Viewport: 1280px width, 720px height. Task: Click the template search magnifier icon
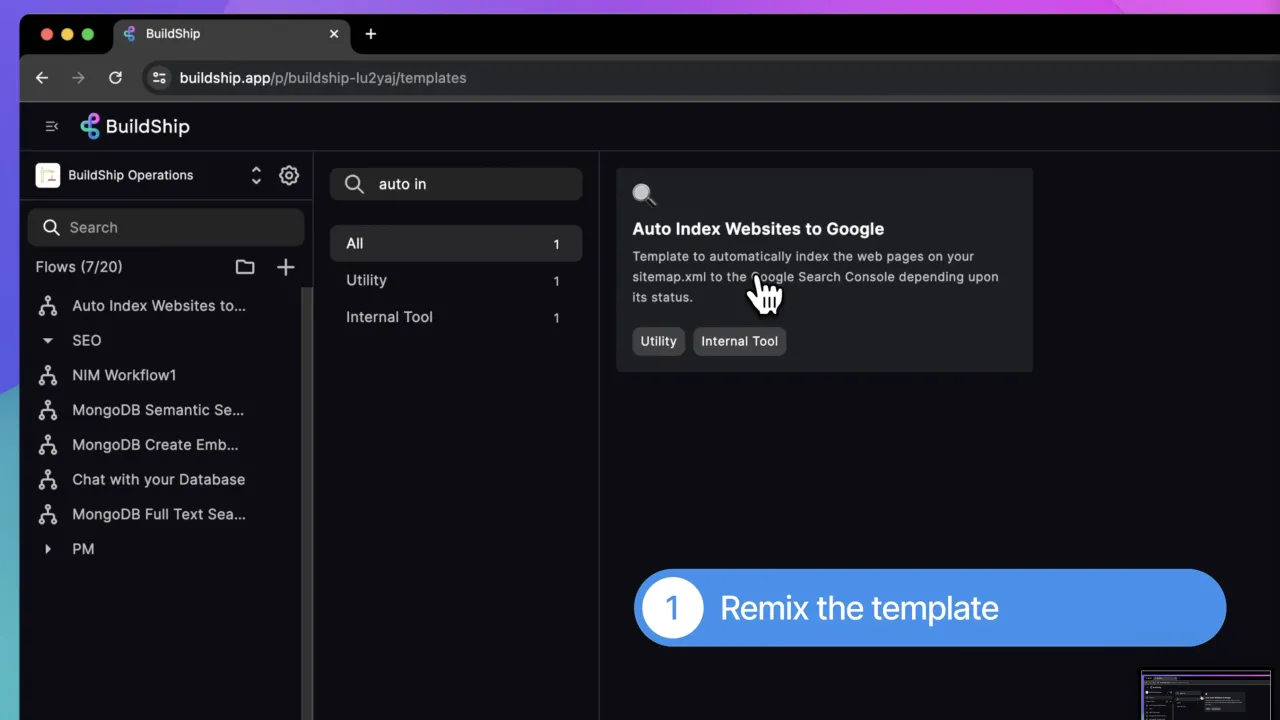point(354,184)
